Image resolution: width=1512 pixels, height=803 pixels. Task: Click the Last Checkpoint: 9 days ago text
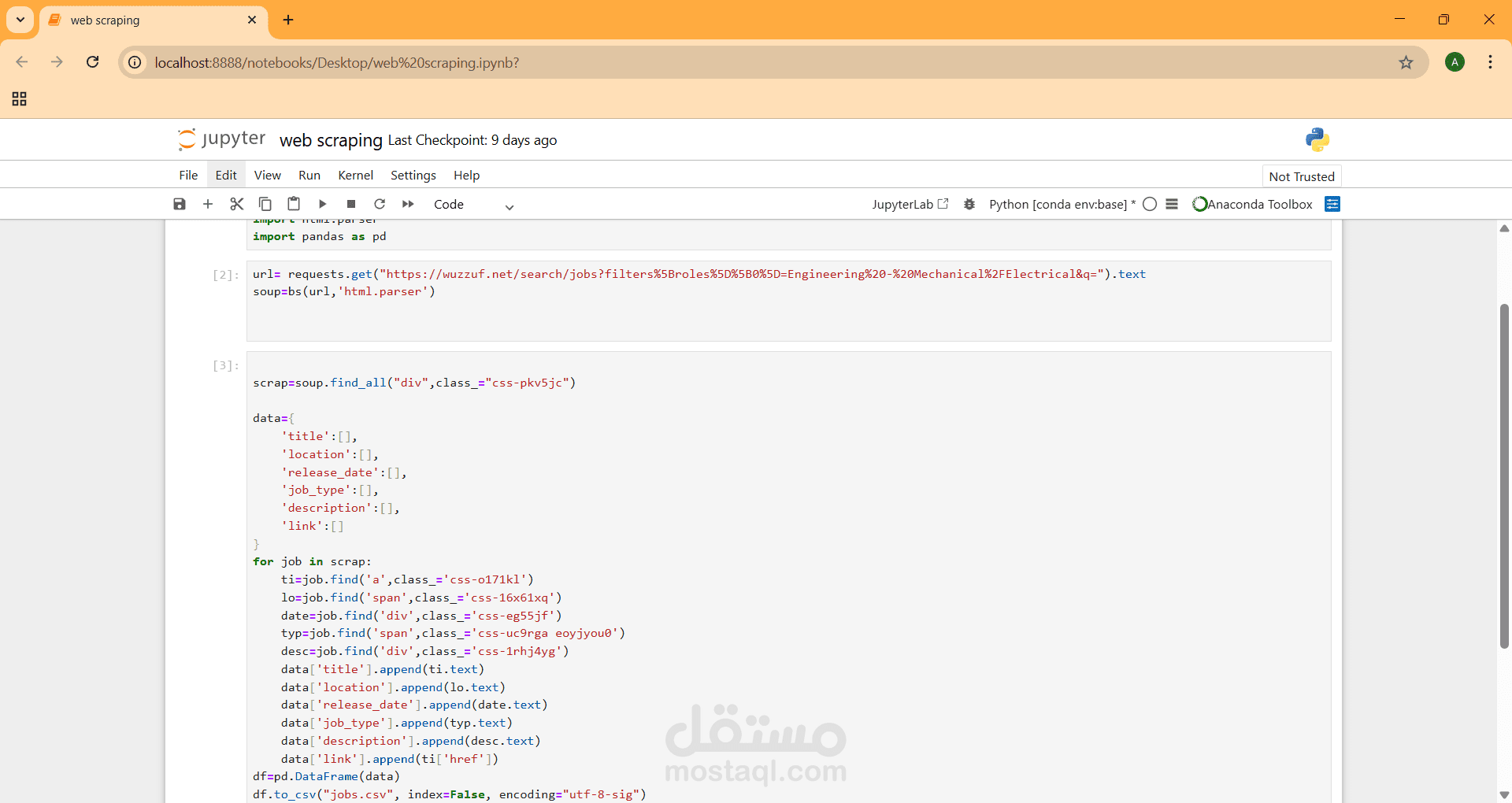[x=472, y=140]
